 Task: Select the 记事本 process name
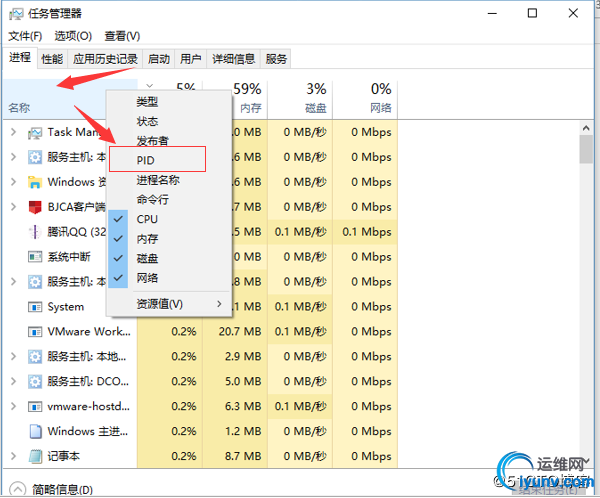(64, 456)
